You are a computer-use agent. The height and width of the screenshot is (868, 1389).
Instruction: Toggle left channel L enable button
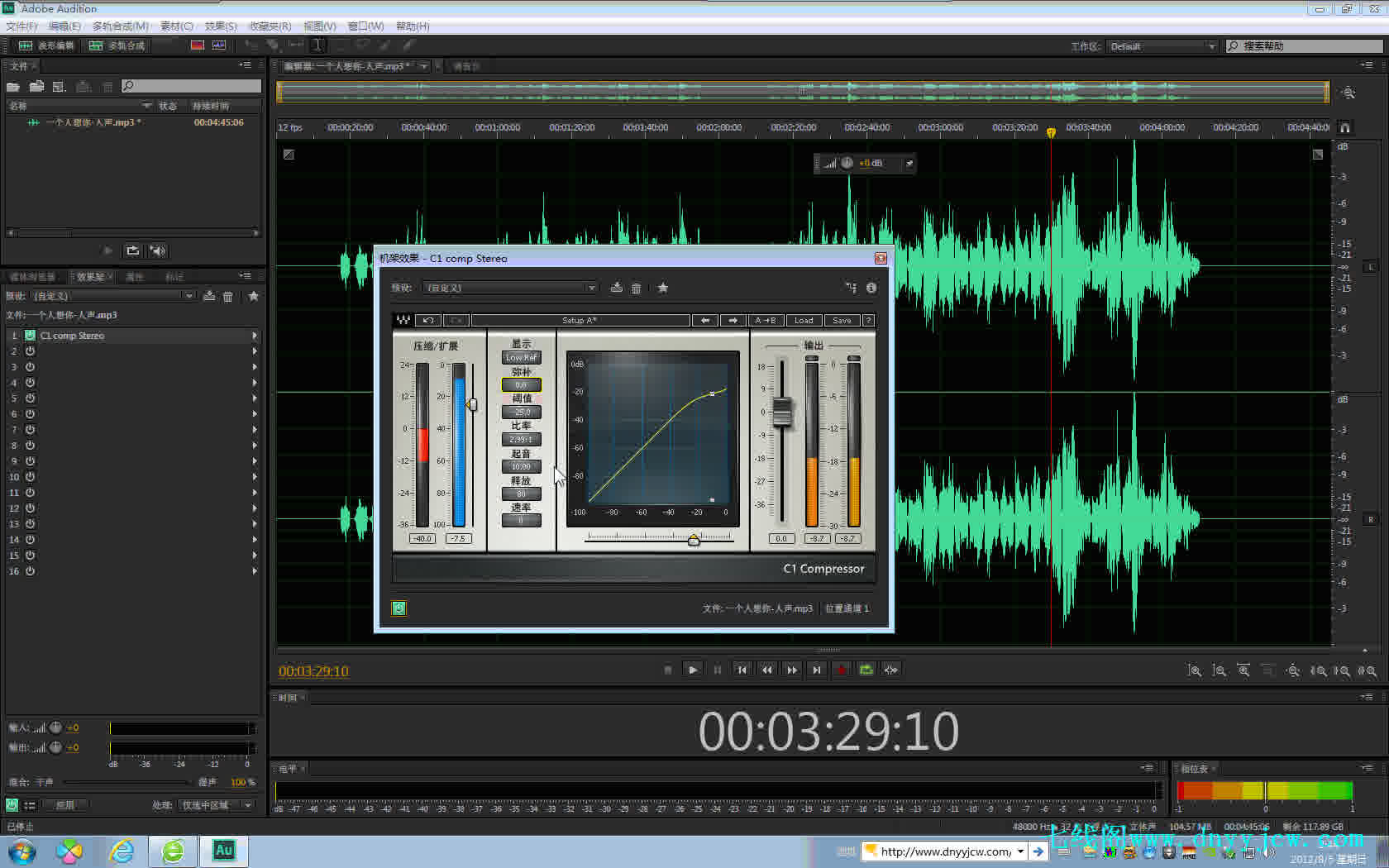coord(1371,266)
